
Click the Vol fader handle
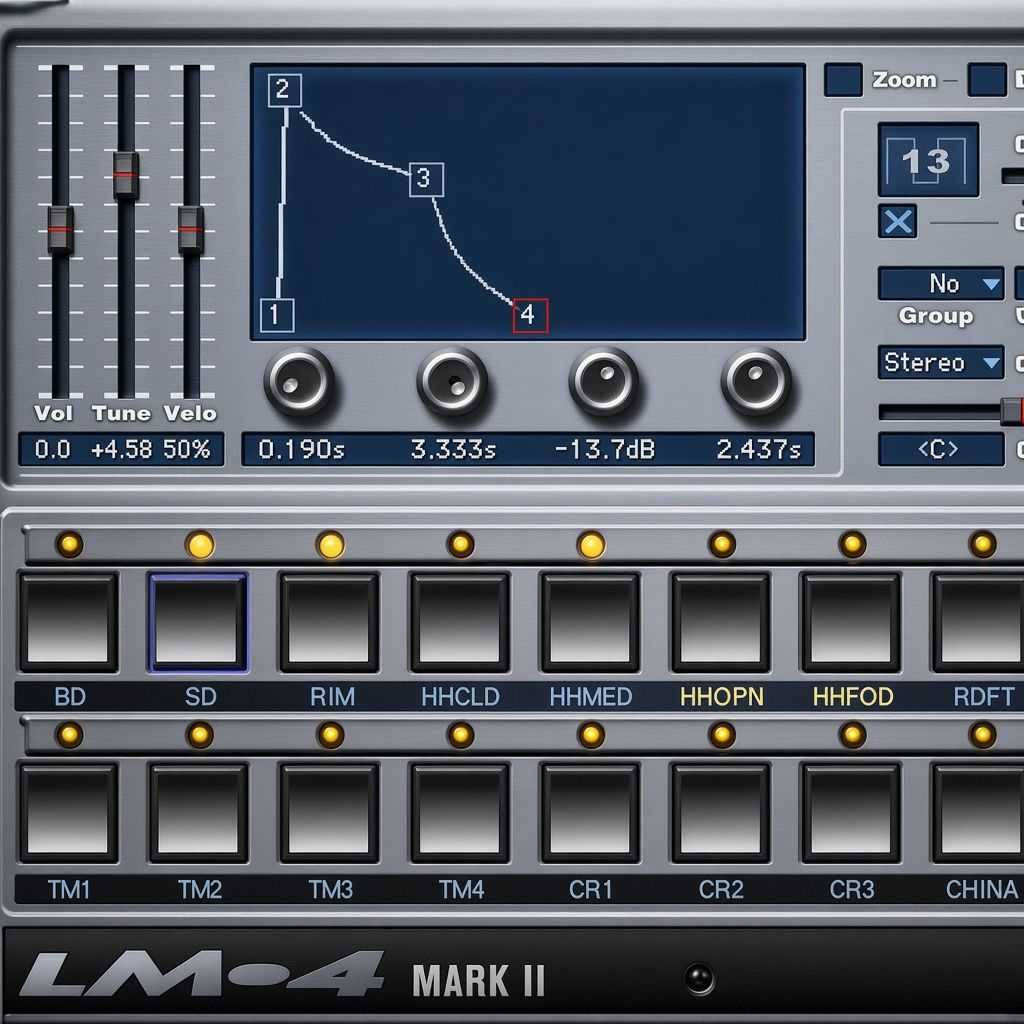pyautogui.click(x=60, y=230)
